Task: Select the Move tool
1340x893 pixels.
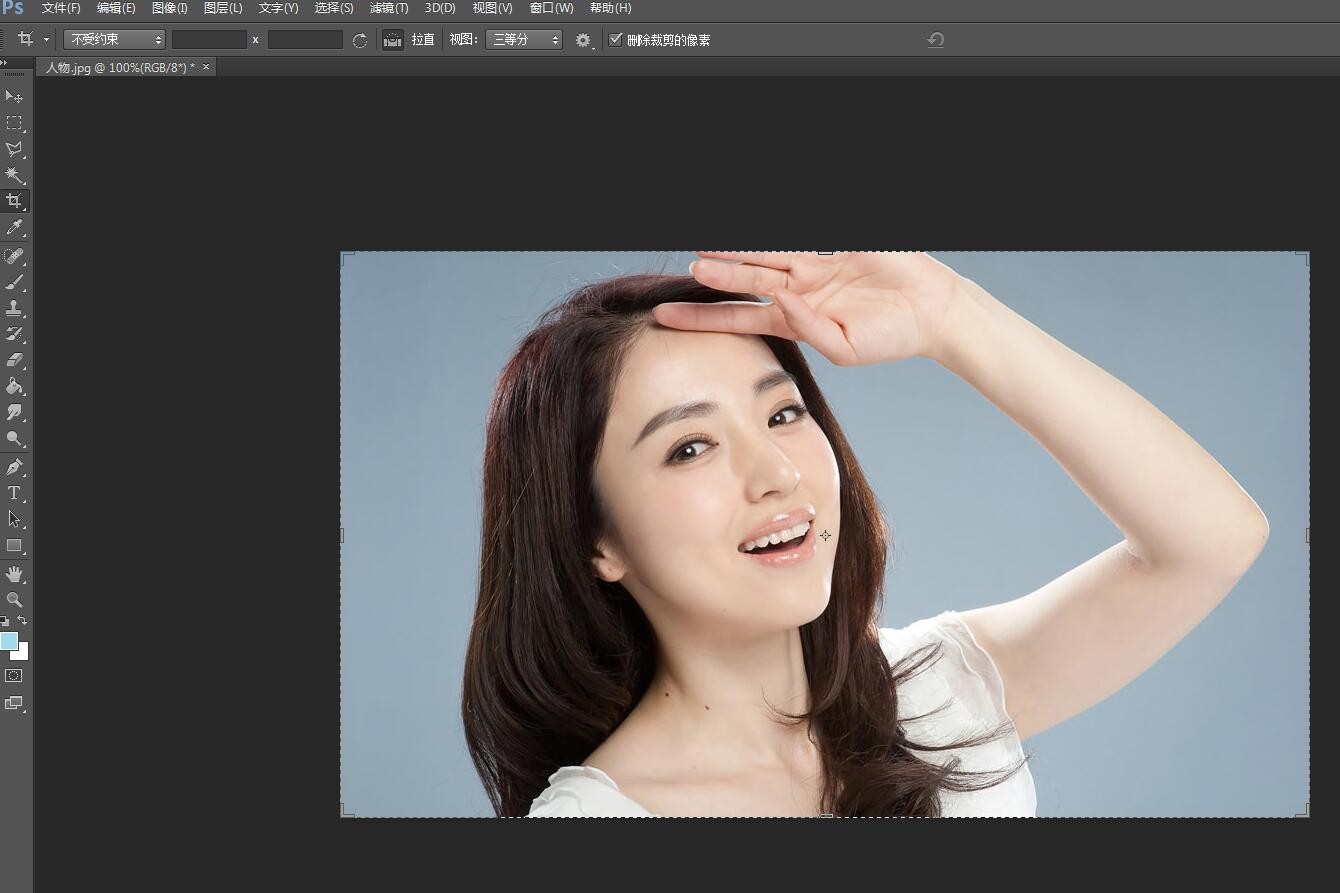Action: click(14, 96)
